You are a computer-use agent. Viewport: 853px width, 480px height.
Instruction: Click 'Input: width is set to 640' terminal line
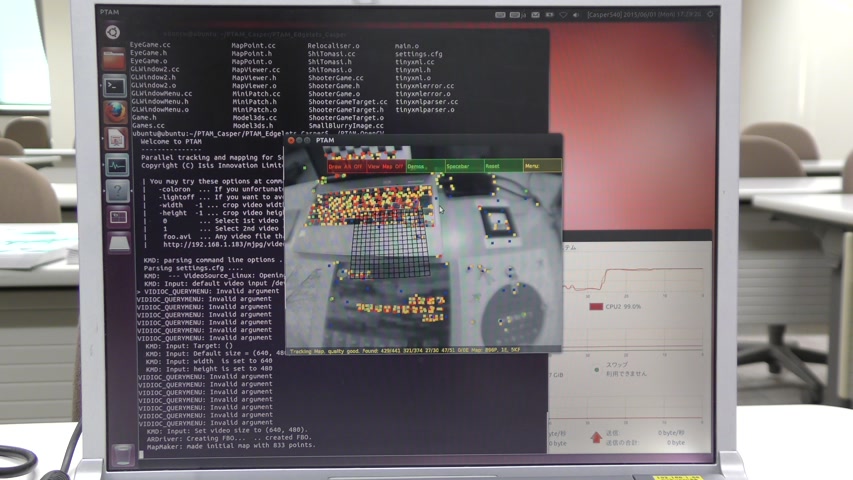[209, 361]
